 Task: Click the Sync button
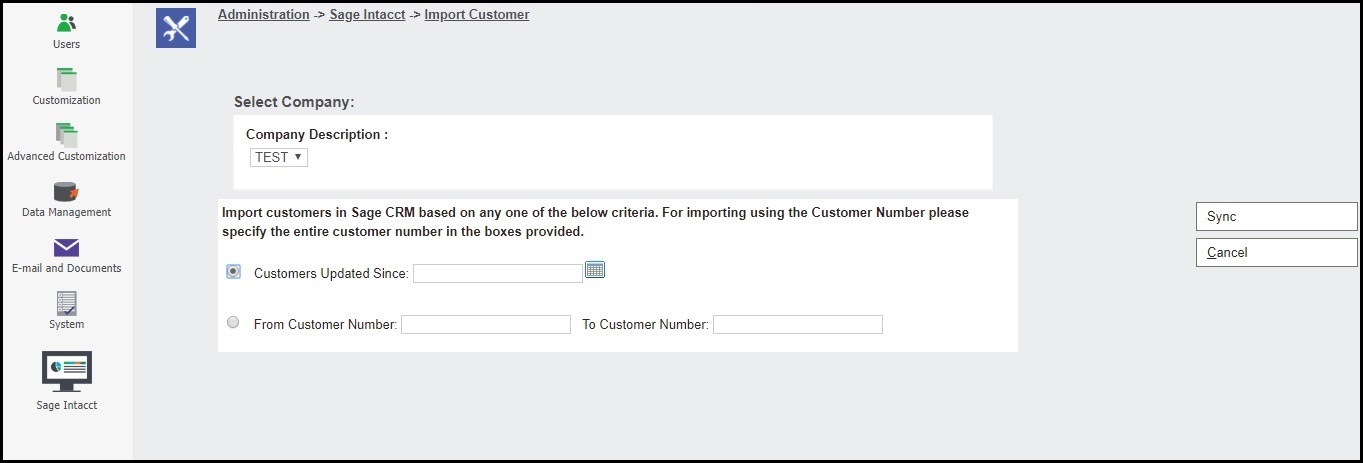pos(1276,216)
